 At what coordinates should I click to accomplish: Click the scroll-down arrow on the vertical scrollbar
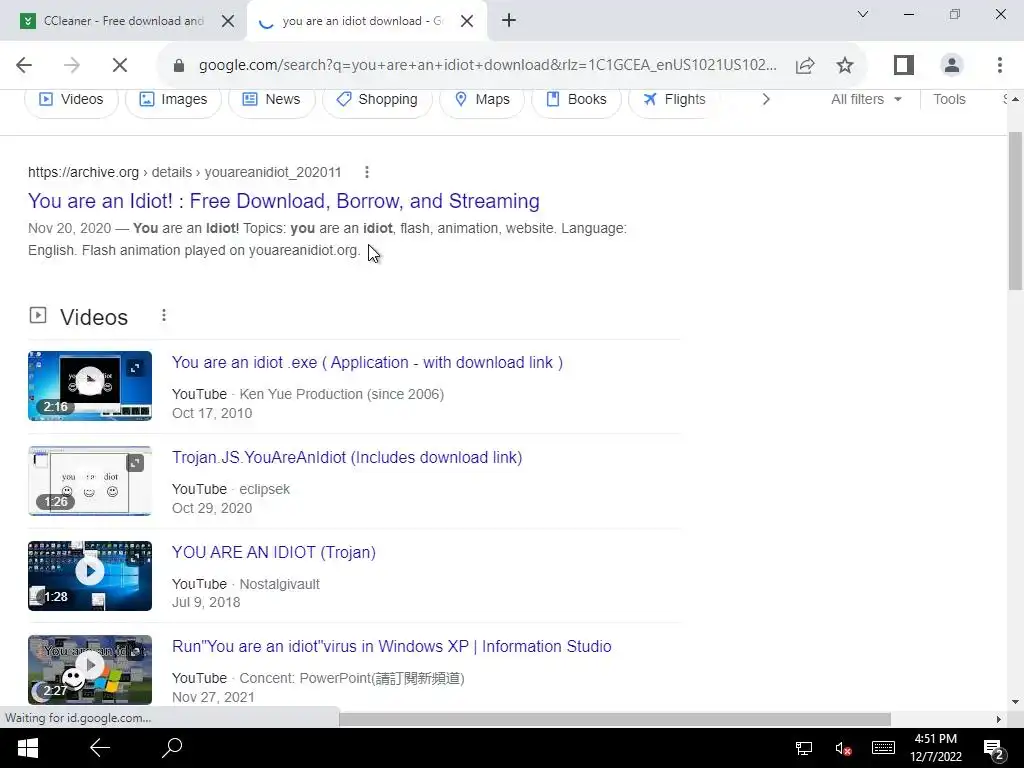(1015, 702)
